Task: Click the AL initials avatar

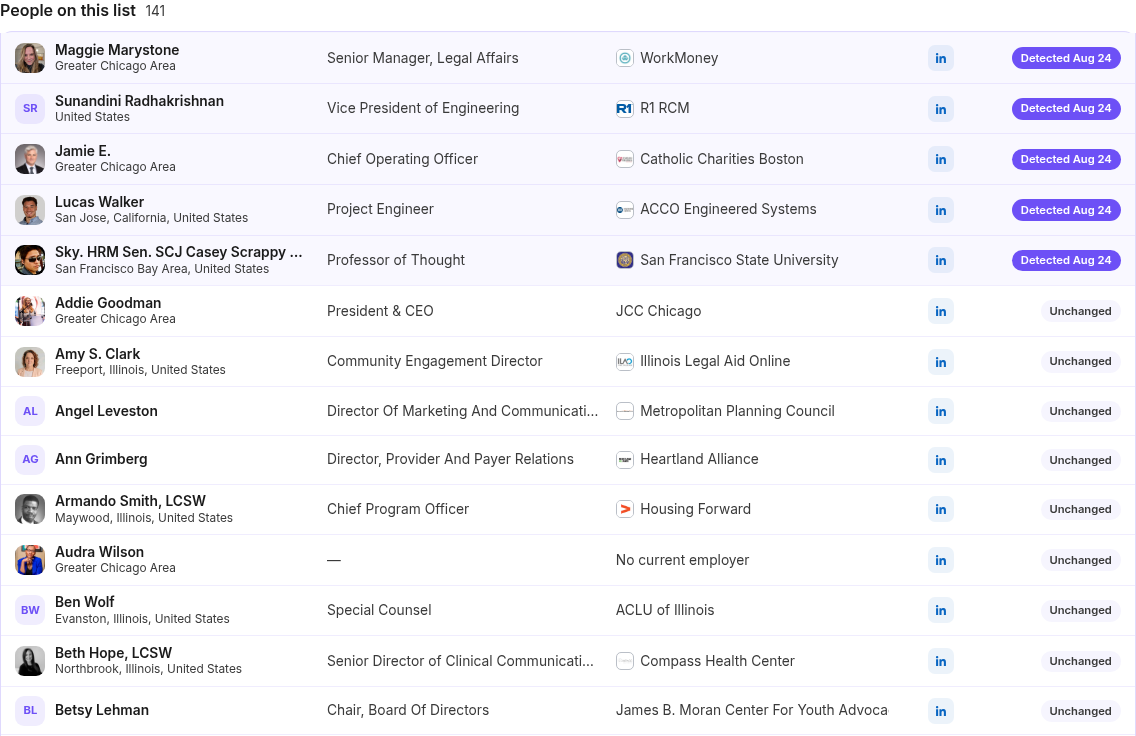Action: pos(30,411)
